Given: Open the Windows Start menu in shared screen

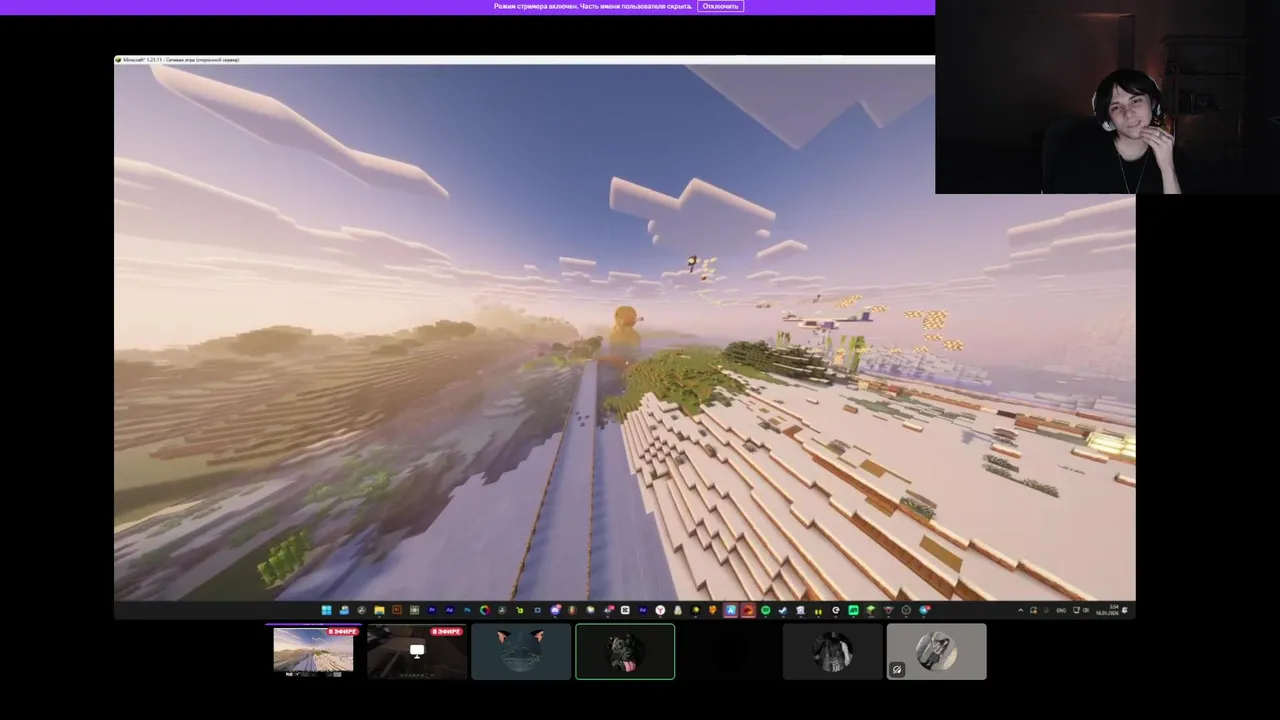Looking at the screenshot, I should click(326, 610).
